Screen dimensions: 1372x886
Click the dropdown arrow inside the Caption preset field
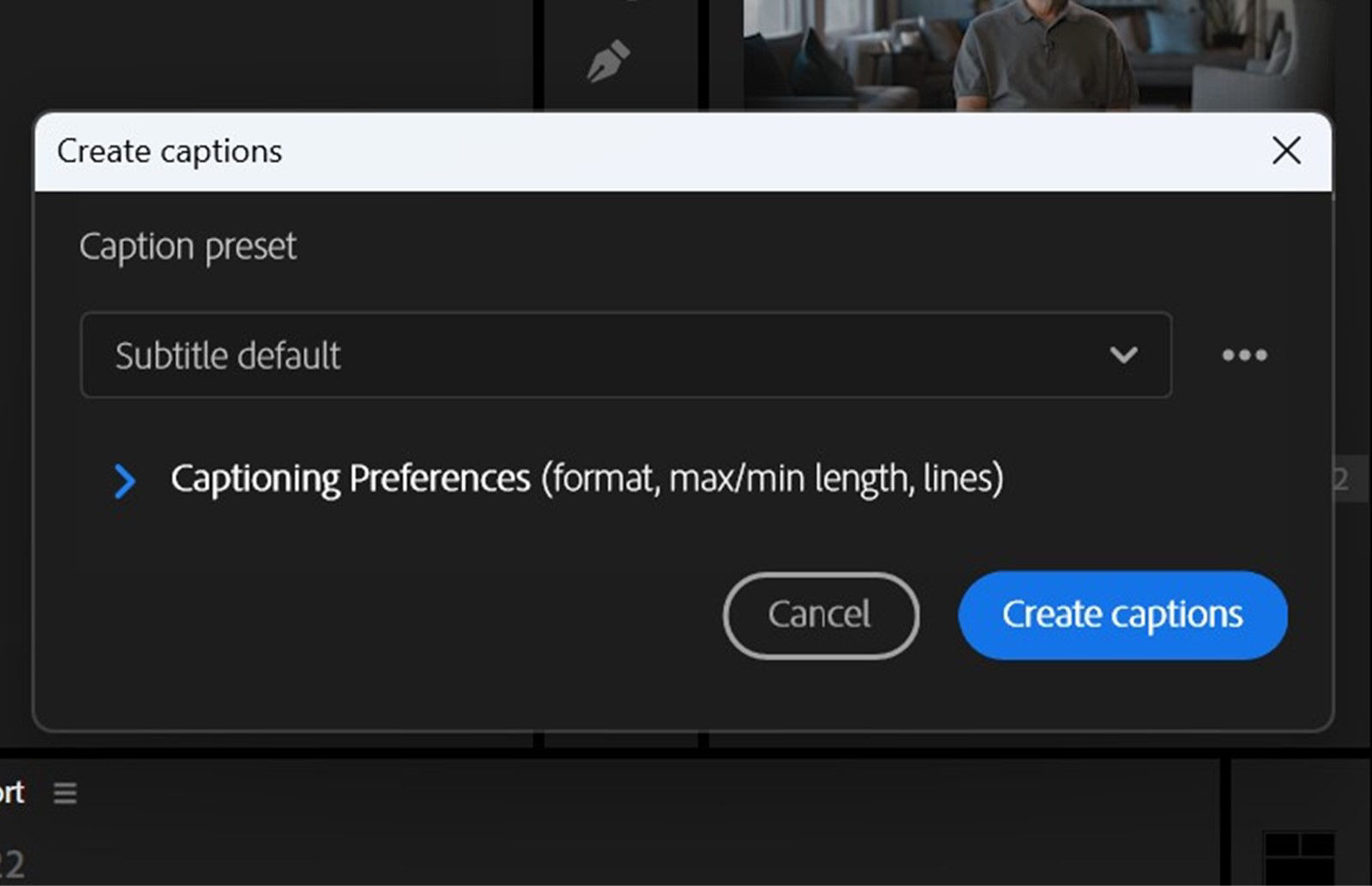1124,355
